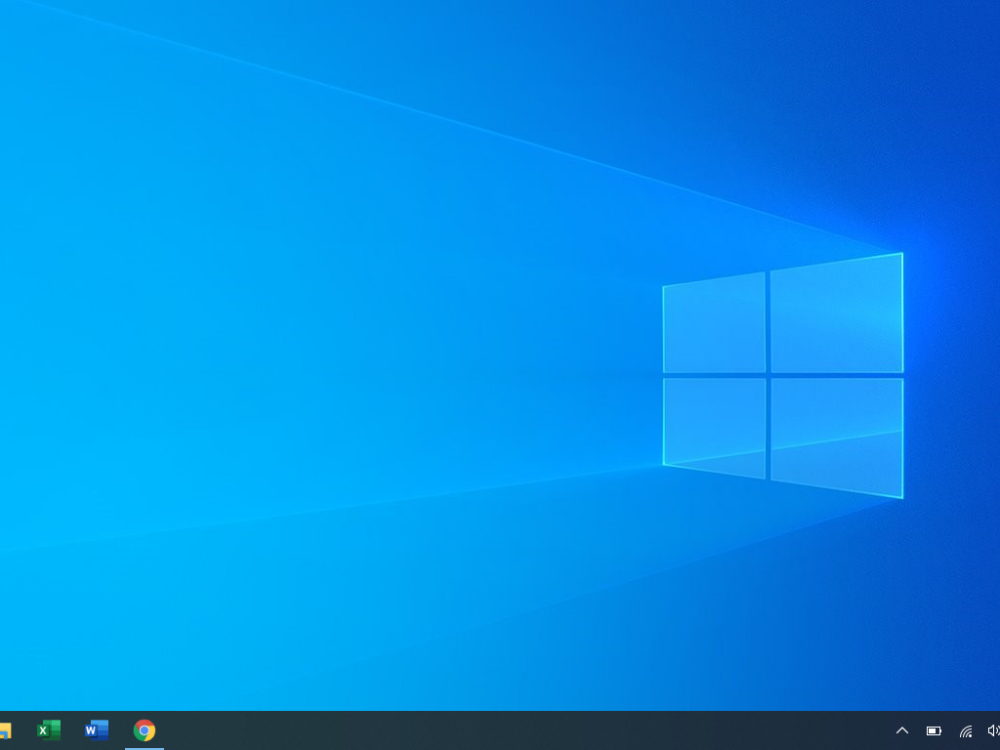Expand the hidden system tray icons
The width and height of the screenshot is (1000, 750).
[x=902, y=731]
